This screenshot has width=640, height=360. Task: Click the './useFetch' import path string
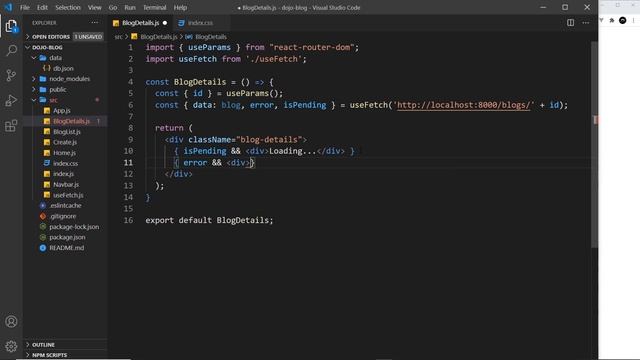[x=273, y=59]
